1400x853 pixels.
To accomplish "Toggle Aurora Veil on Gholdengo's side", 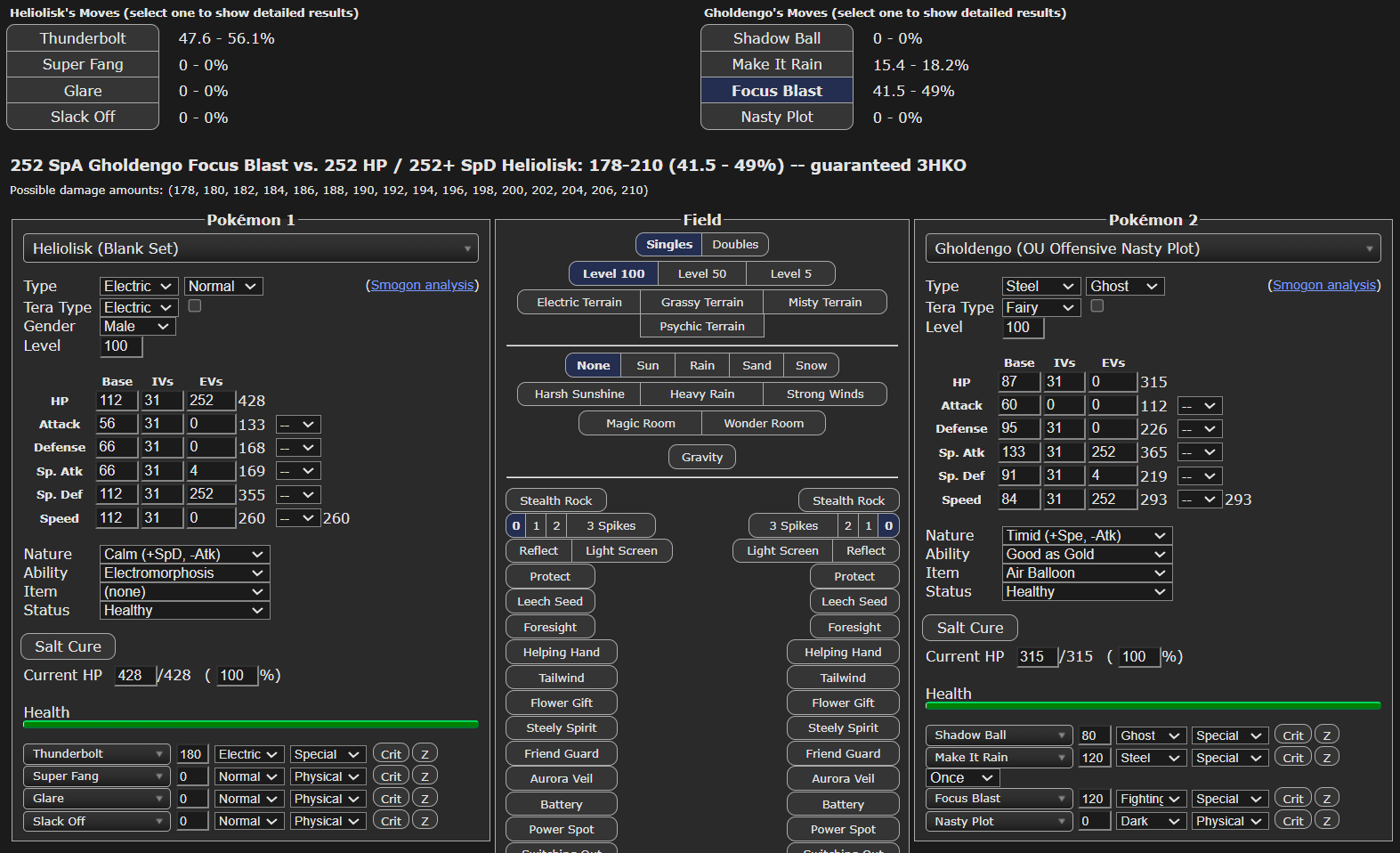I will (843, 778).
